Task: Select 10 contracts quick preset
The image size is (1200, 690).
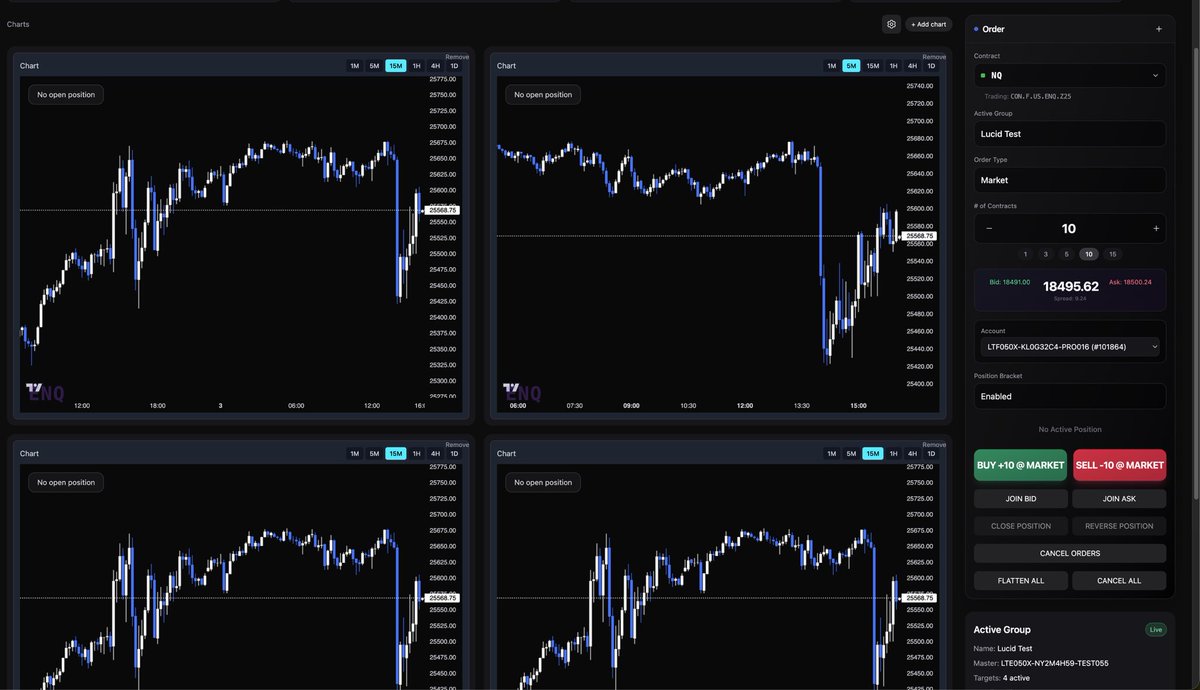Action: coord(1089,254)
